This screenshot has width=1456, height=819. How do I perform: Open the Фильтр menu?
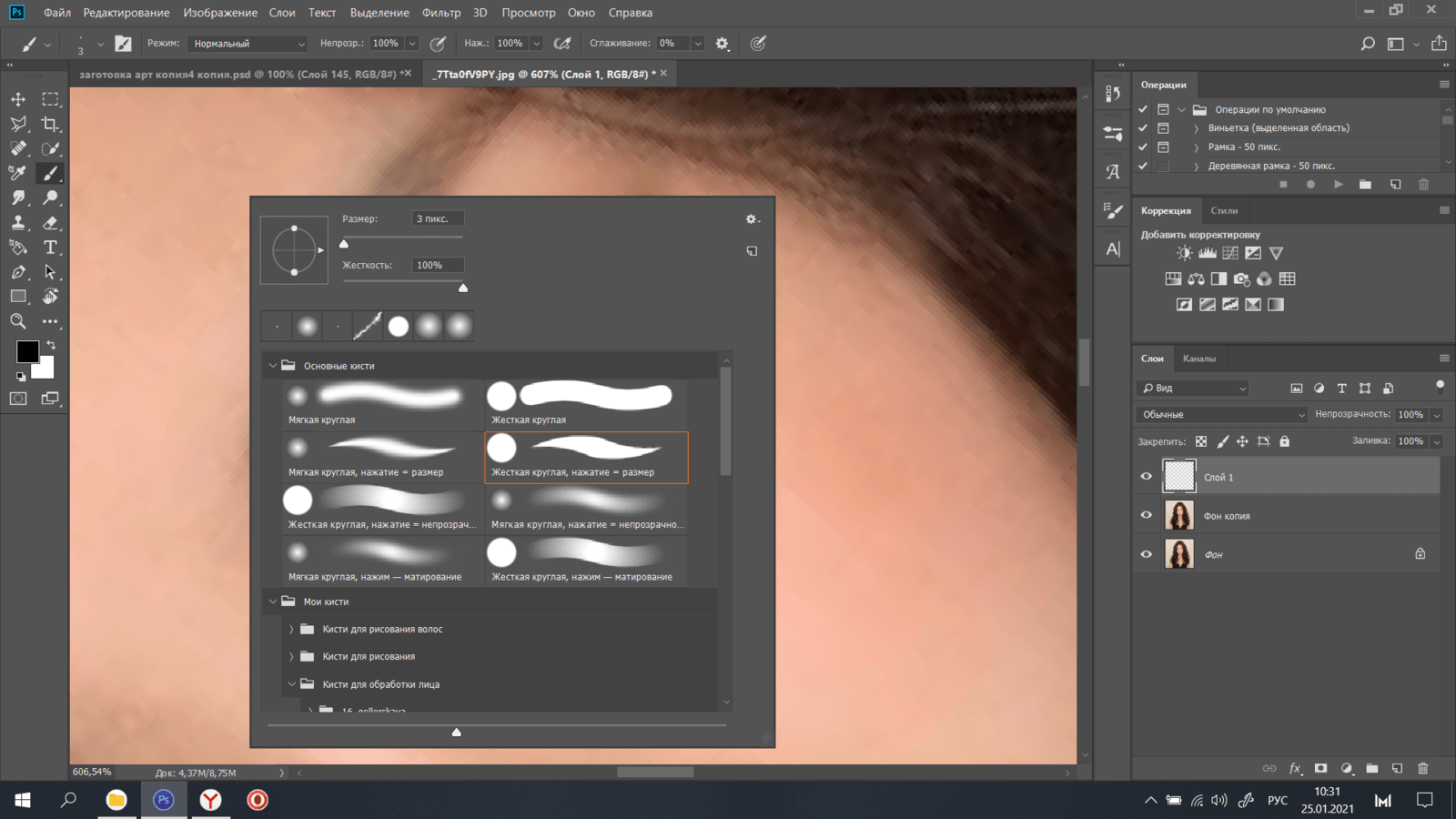[x=441, y=13]
